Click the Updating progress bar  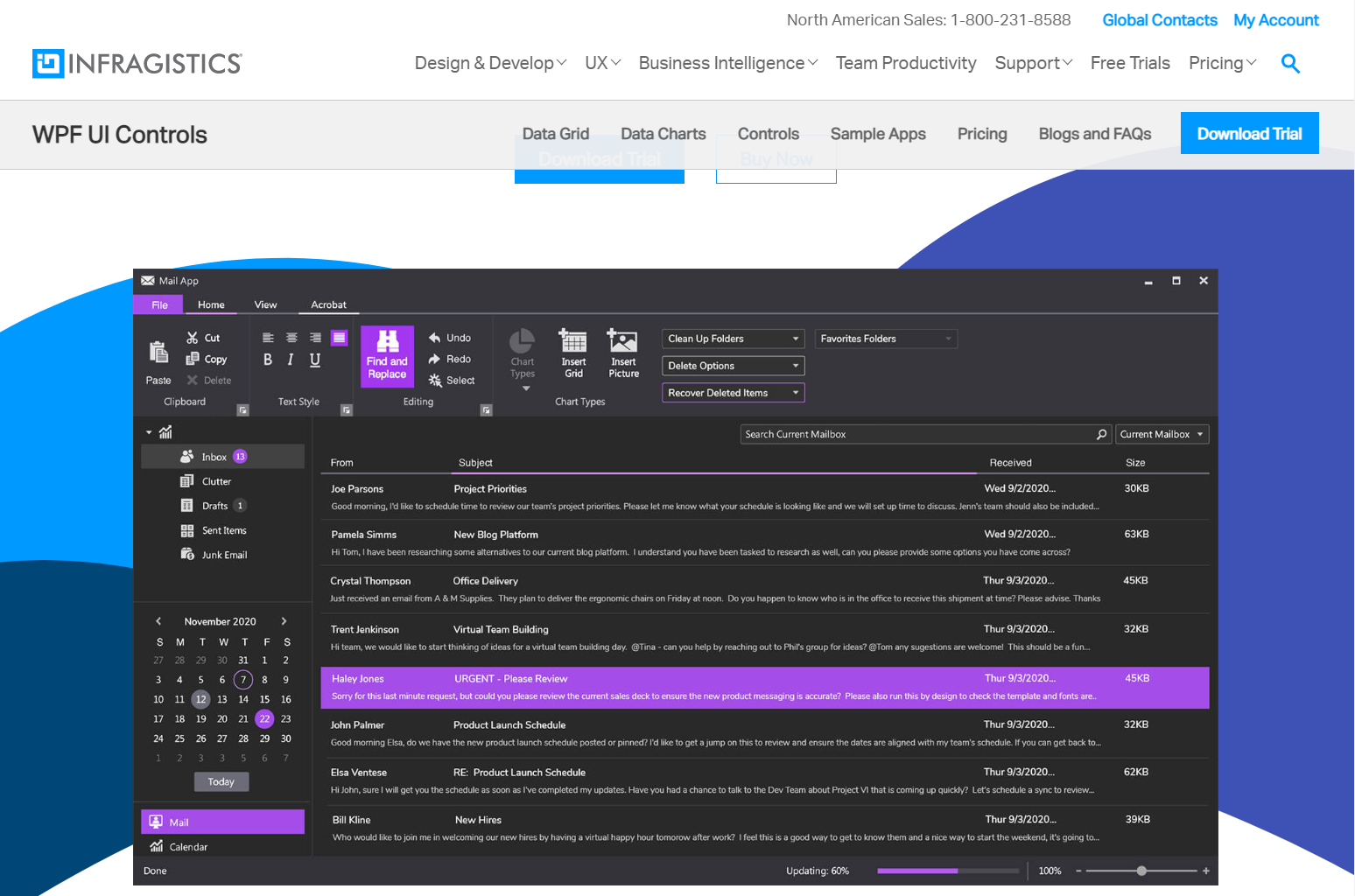[x=948, y=871]
